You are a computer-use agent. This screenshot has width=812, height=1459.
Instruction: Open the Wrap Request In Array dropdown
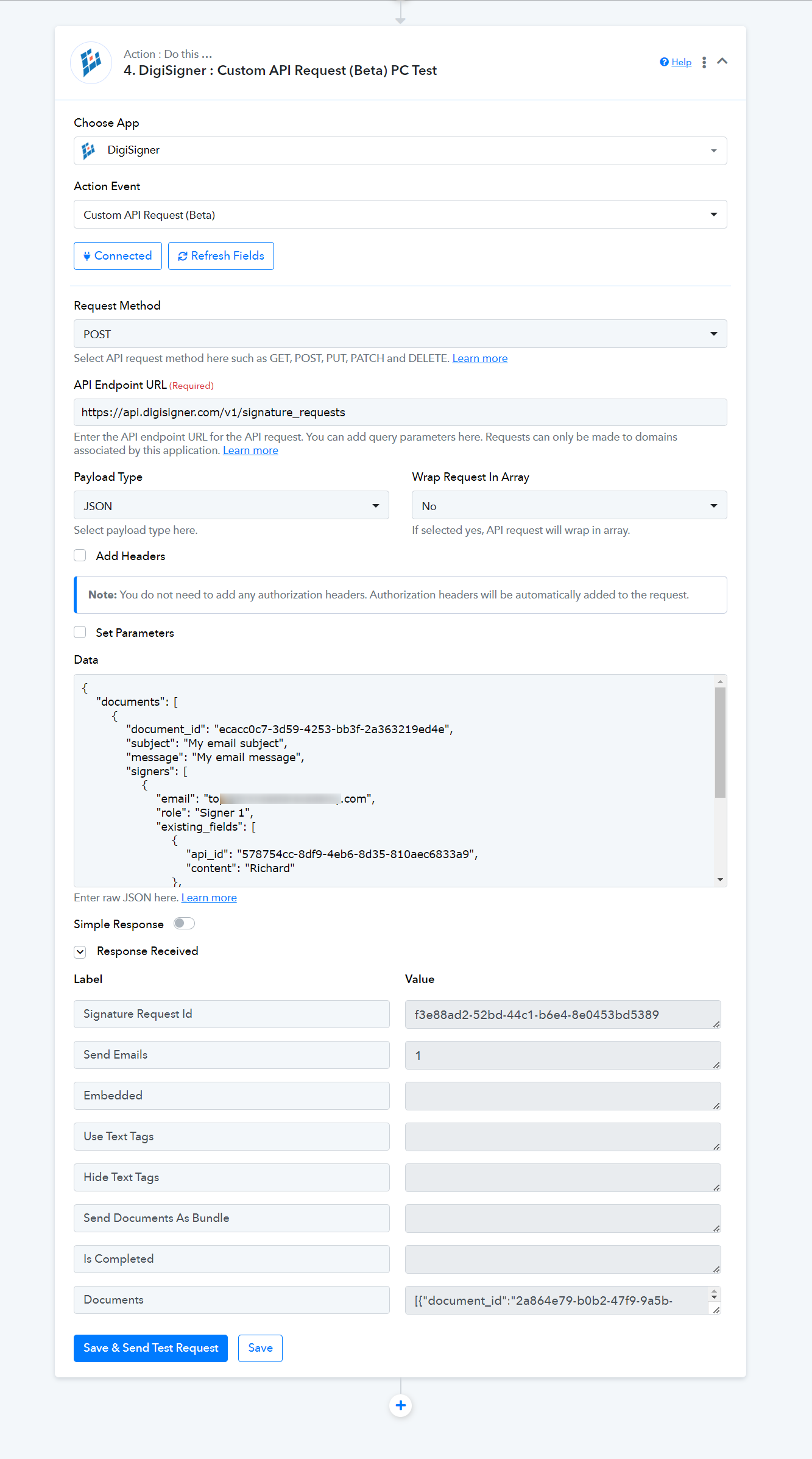(x=570, y=505)
